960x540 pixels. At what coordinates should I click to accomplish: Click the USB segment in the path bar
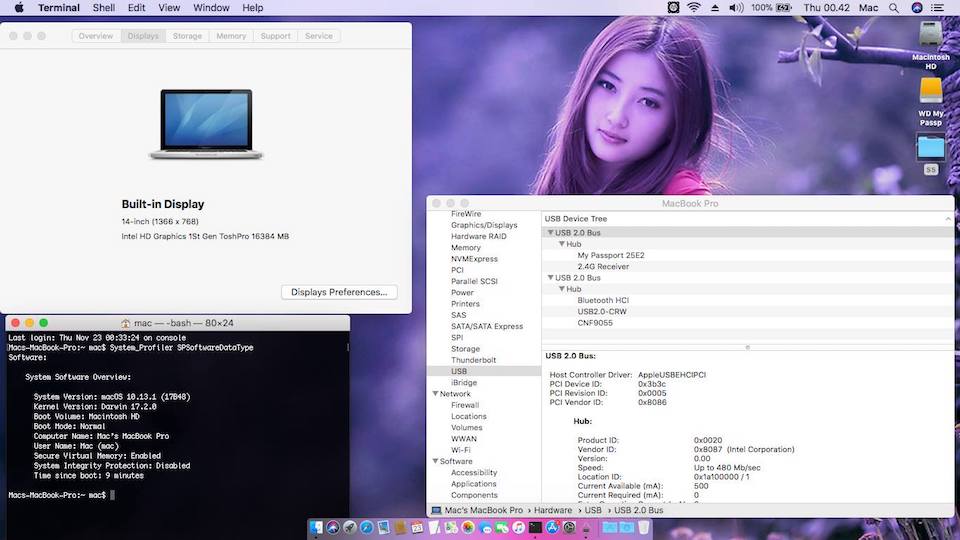coord(594,510)
